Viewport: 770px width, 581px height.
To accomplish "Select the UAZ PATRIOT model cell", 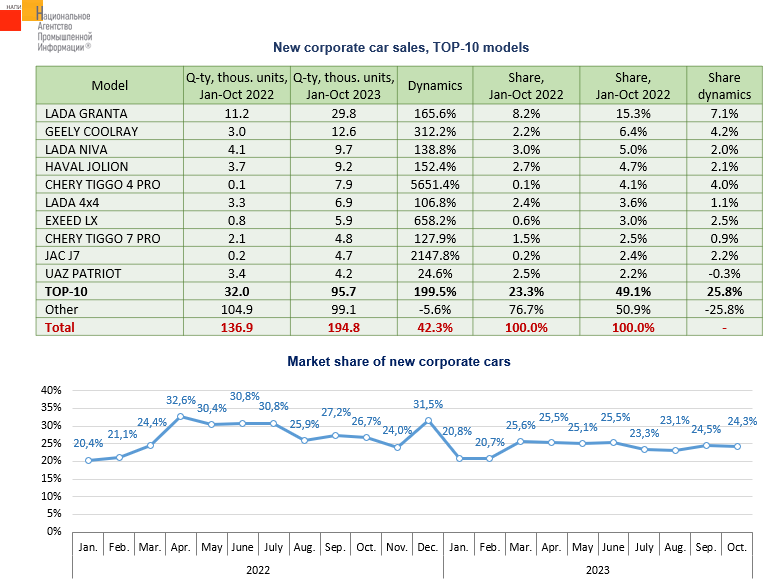I will tap(84, 273).
